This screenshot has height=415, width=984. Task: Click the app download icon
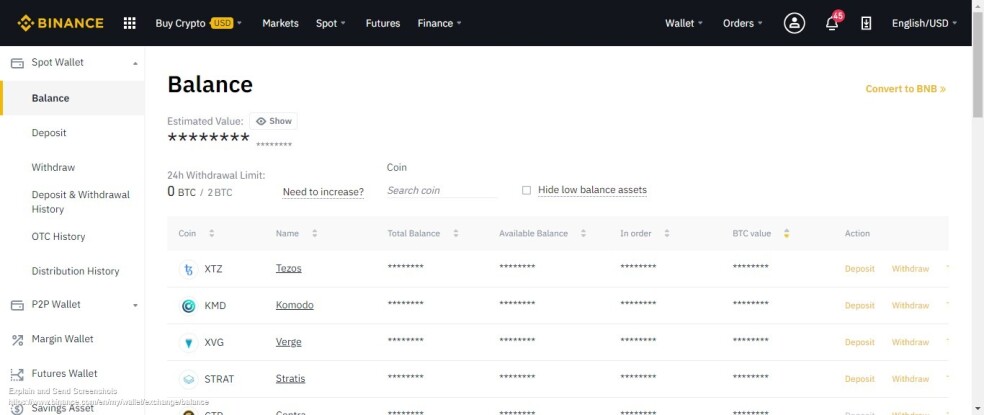866,23
